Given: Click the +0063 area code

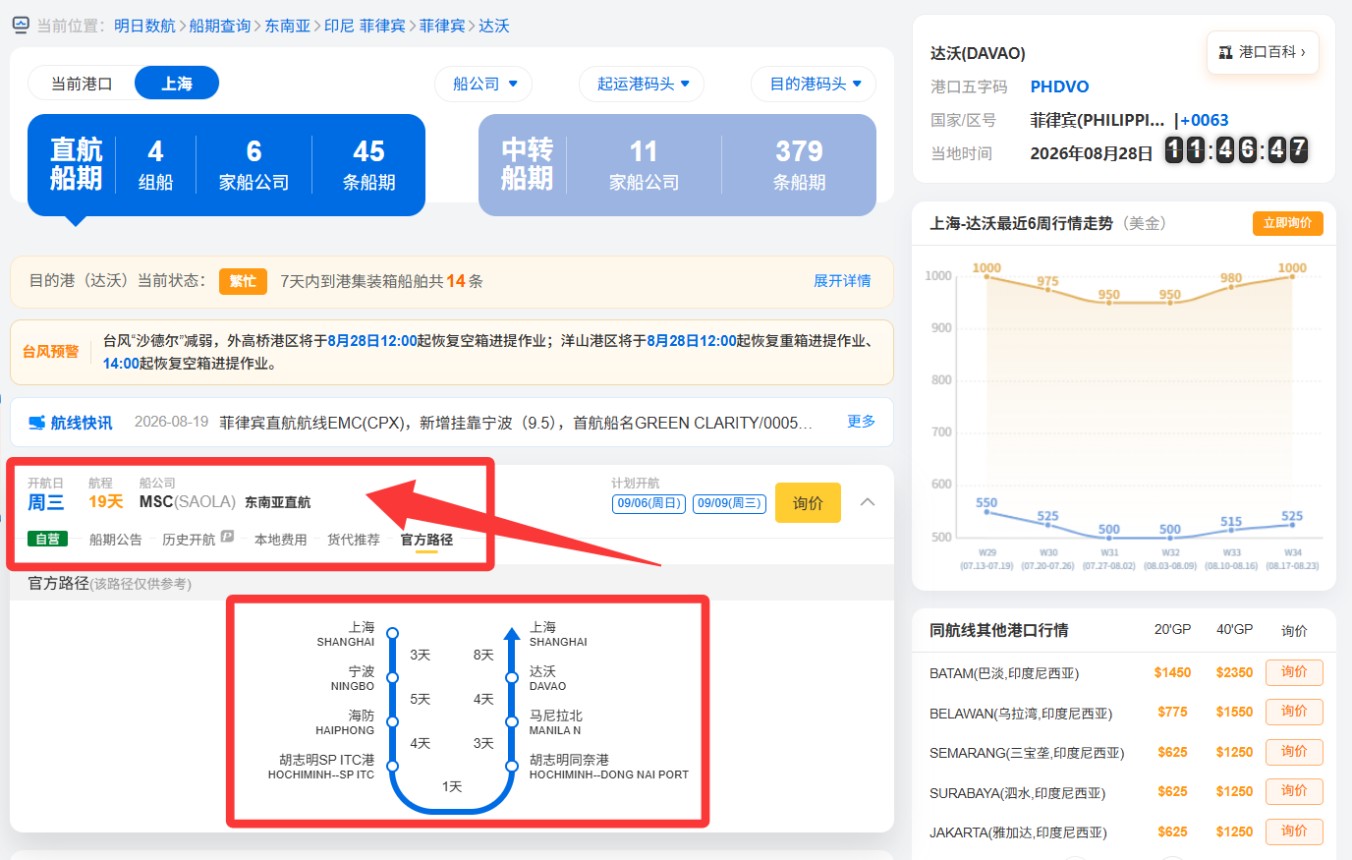Looking at the screenshot, I should click(1205, 120).
